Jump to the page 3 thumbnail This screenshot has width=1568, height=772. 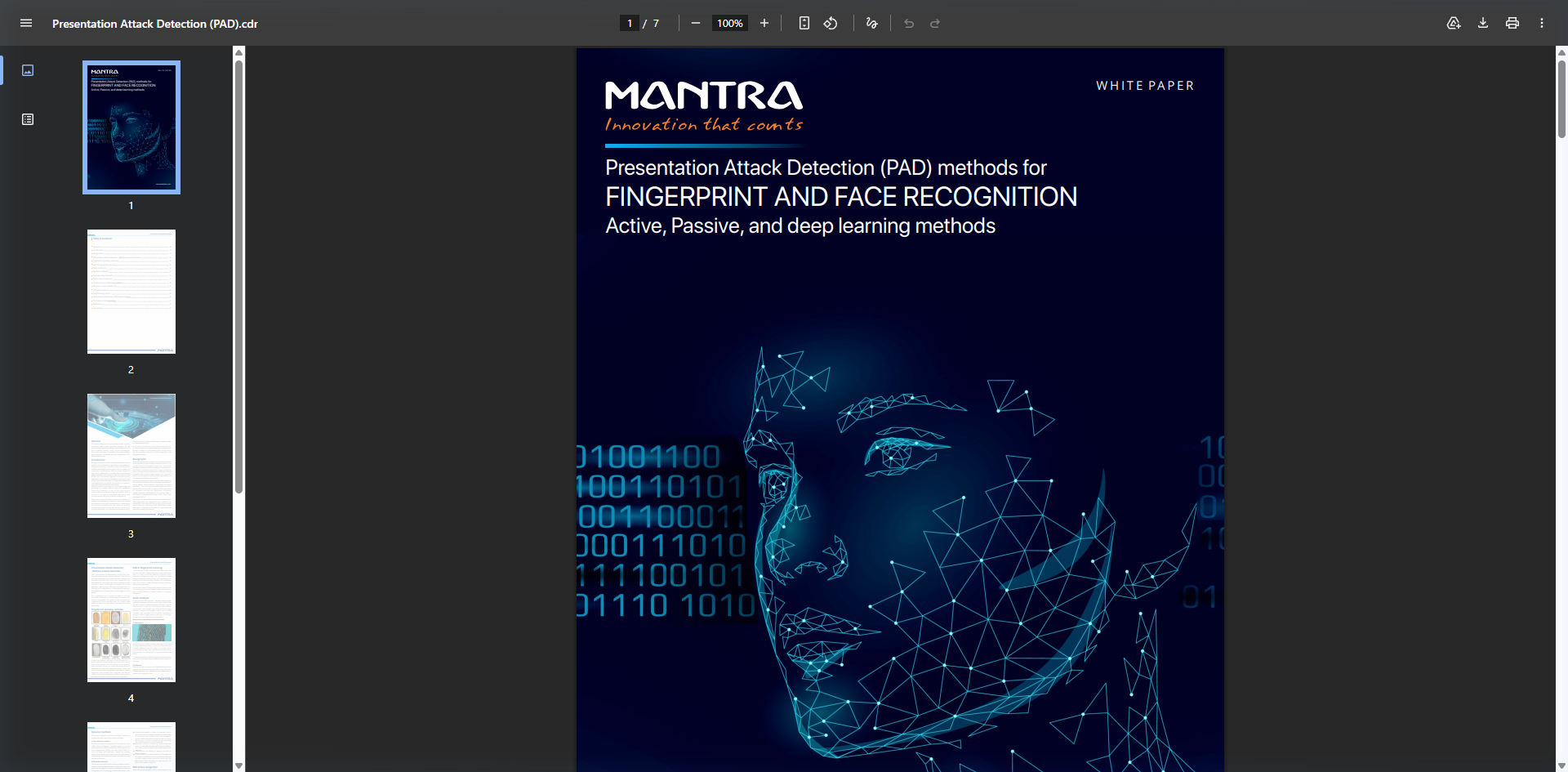131,456
